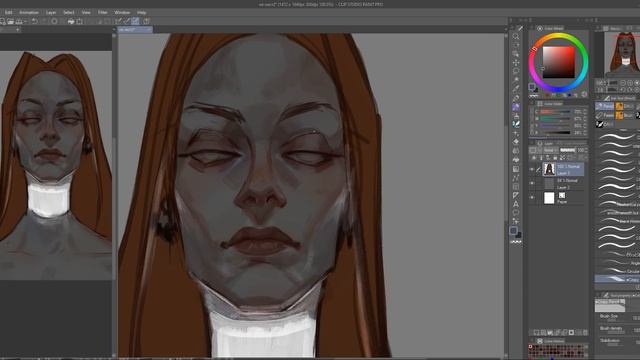
Task: Select the Text tool
Action: (x=516, y=204)
